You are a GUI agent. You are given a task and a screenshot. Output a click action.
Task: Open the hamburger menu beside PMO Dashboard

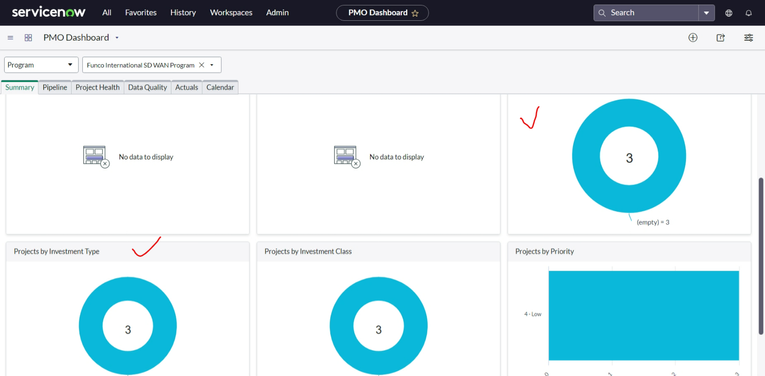pyautogui.click(x=11, y=38)
